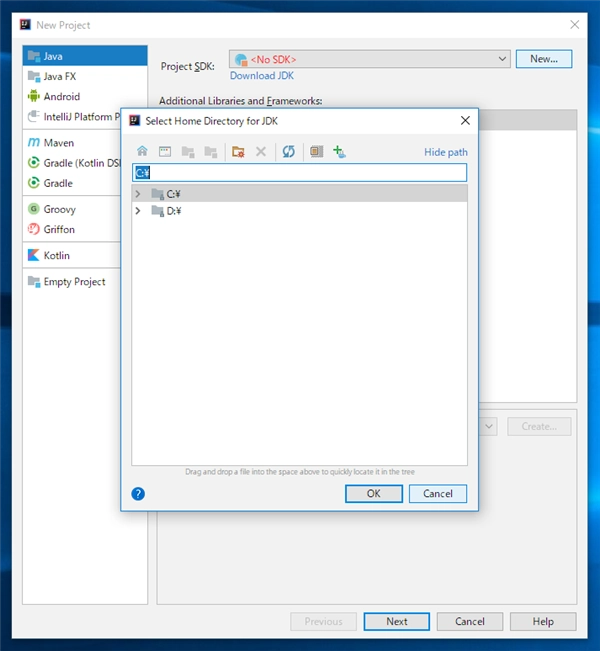This screenshot has width=600, height=651.
Task: Open the Project SDK dropdown
Action: pyautogui.click(x=370, y=59)
